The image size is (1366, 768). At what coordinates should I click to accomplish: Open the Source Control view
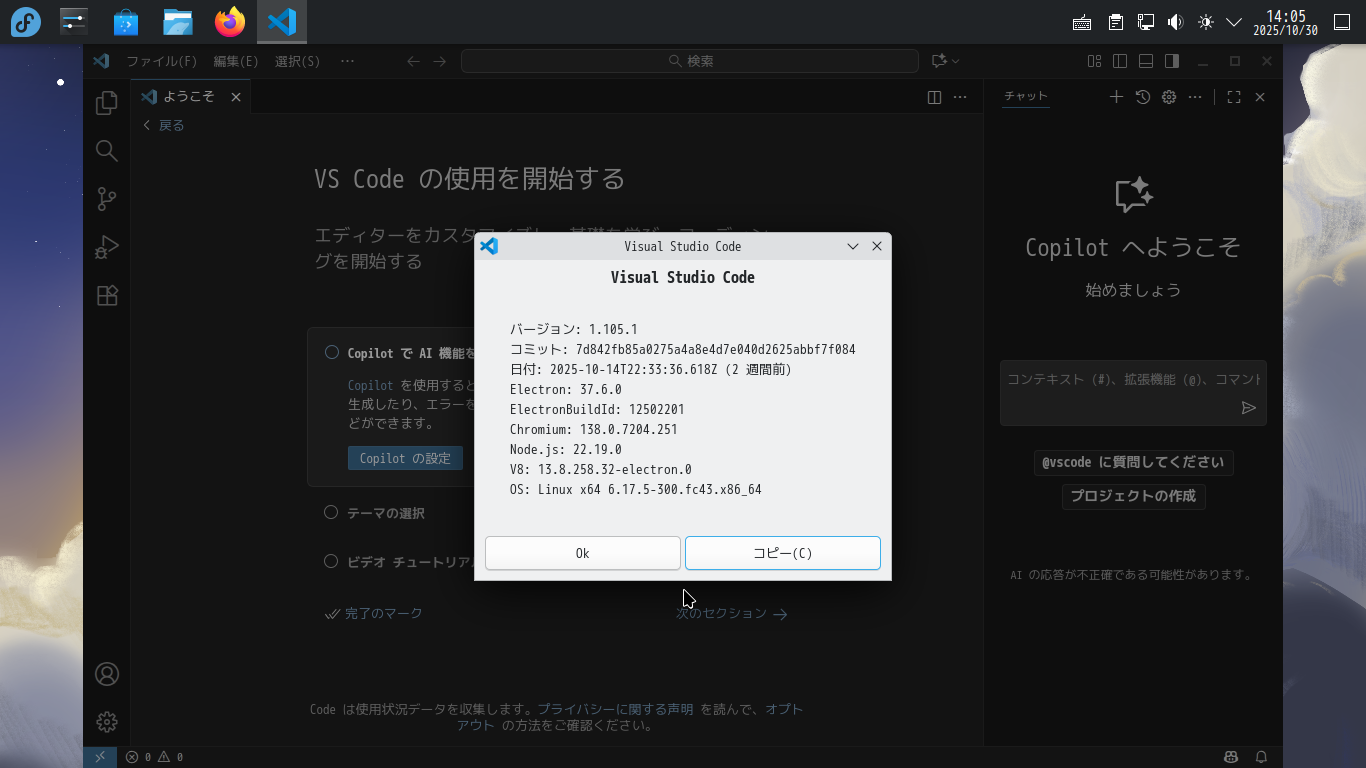[x=107, y=199]
